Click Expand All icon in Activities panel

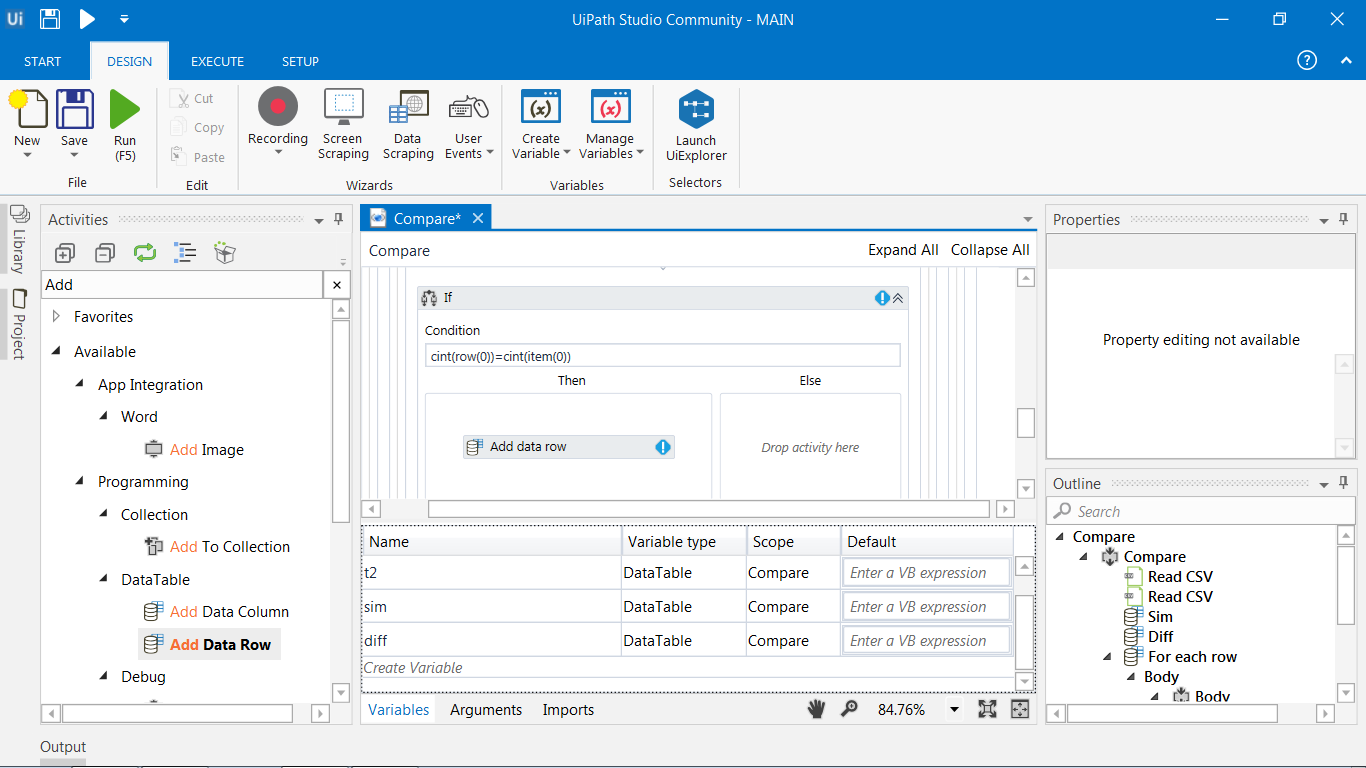(65, 253)
